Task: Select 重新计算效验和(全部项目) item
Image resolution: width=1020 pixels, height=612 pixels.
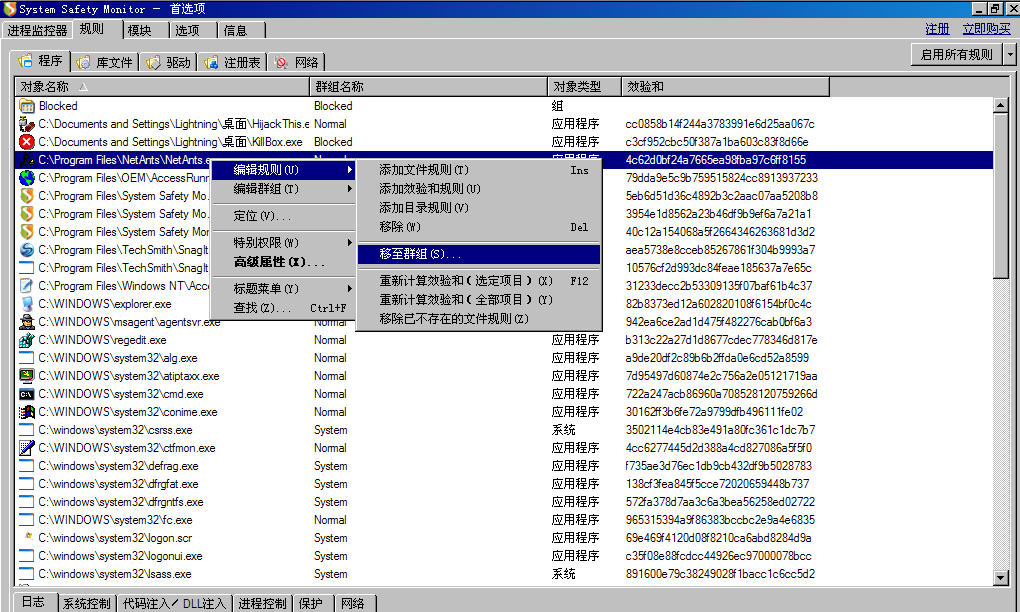Action: click(x=479, y=300)
